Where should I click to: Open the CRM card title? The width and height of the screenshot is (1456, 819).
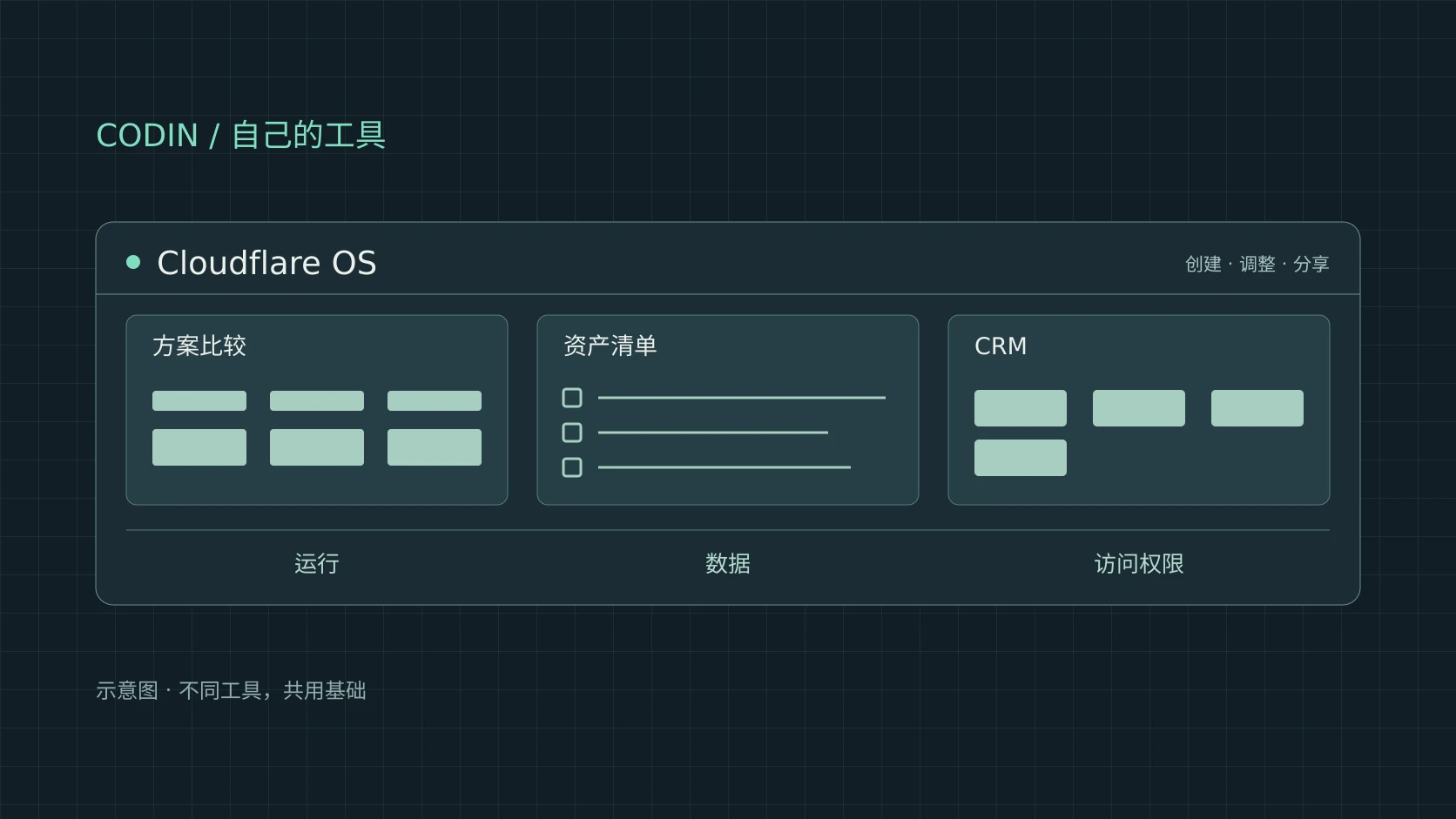click(1001, 346)
